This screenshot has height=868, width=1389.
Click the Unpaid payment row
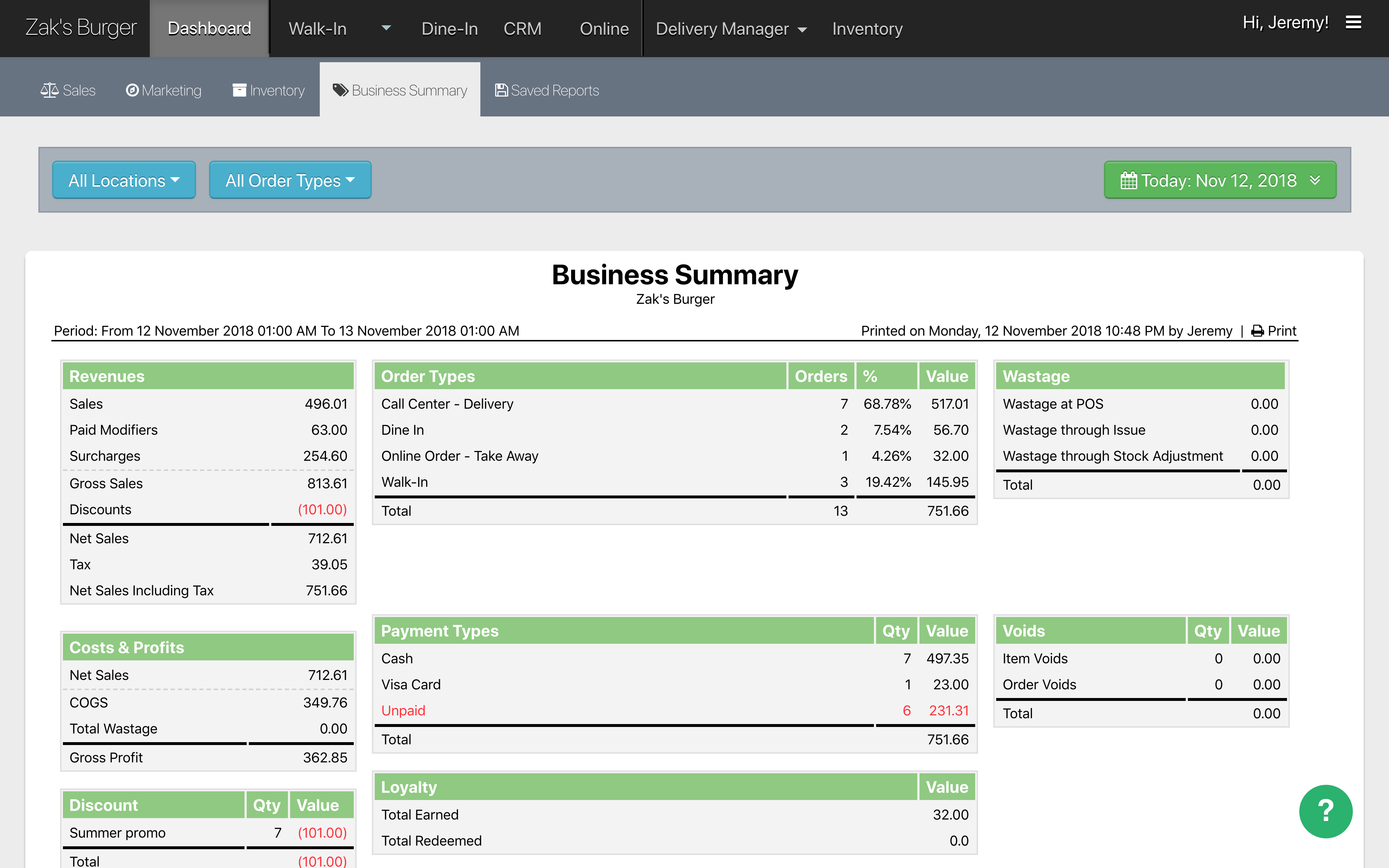click(403, 710)
